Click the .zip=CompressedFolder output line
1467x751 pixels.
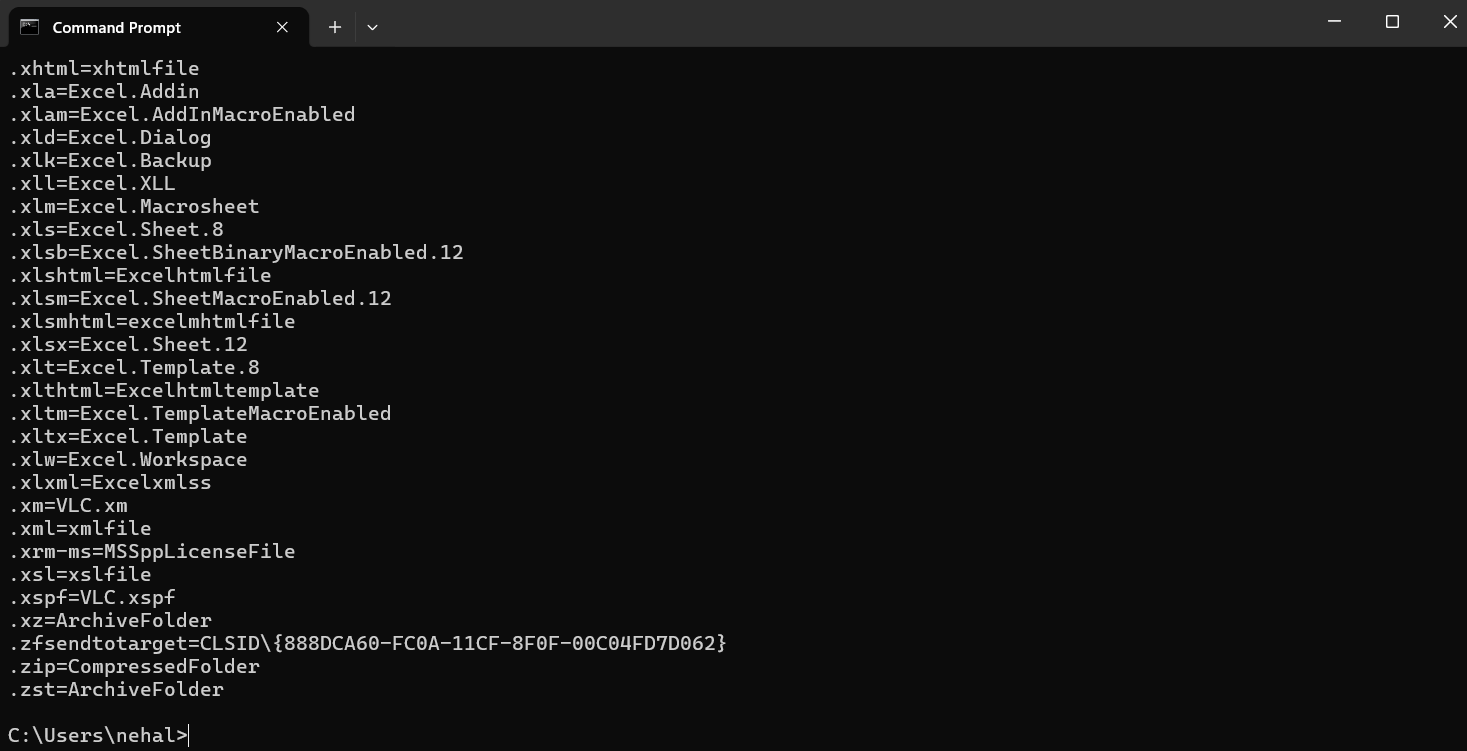135,666
